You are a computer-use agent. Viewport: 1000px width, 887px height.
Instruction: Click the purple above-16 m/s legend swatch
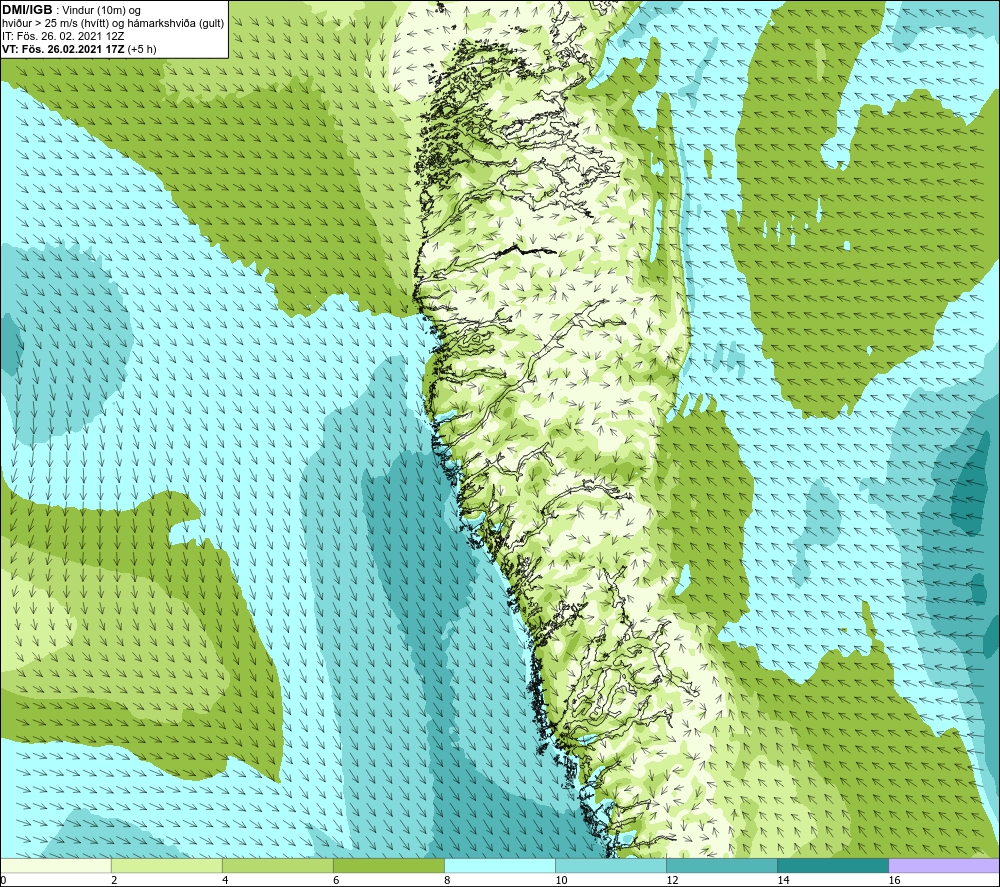[x=944, y=865]
